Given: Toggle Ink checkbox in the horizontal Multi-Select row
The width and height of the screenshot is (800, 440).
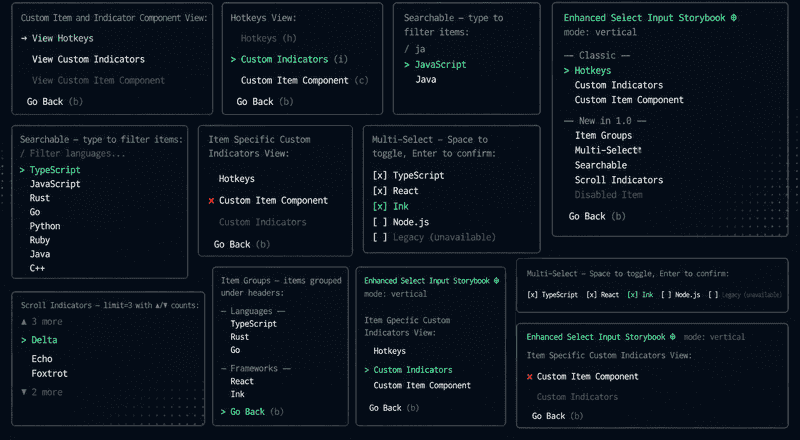Looking at the screenshot, I should [633, 295].
